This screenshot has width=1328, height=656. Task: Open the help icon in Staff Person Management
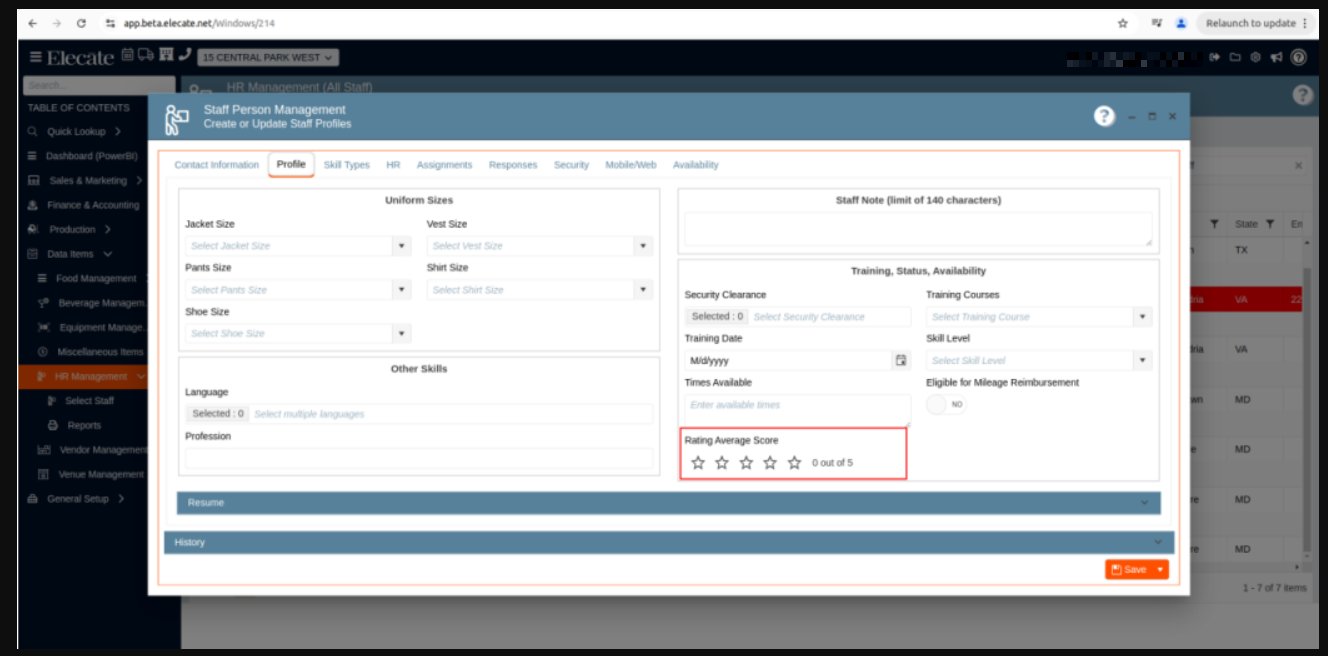(x=1104, y=116)
